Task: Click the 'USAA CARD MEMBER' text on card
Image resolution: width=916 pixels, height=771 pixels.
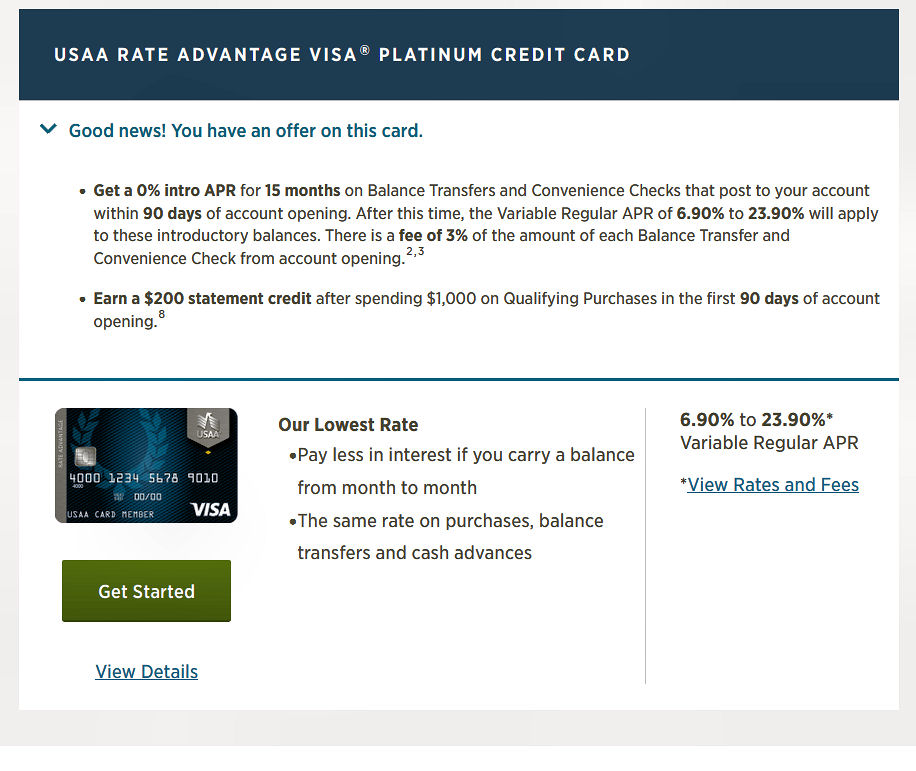Action: pos(106,515)
